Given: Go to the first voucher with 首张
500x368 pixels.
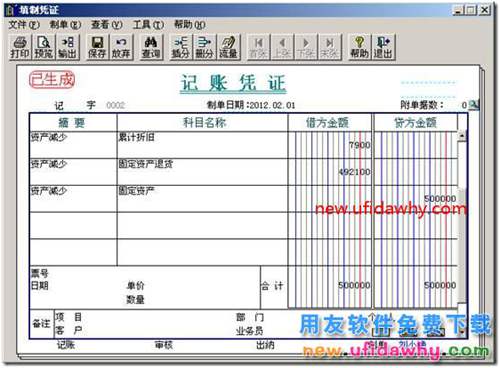Looking at the screenshot, I should (258, 47).
